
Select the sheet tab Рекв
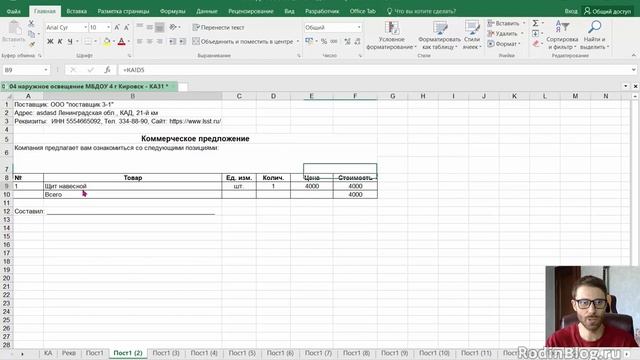[x=69, y=353]
